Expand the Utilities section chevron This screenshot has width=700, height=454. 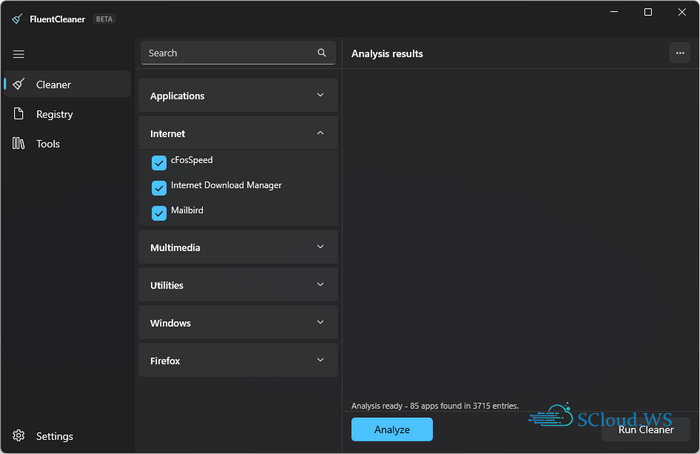[x=320, y=285]
